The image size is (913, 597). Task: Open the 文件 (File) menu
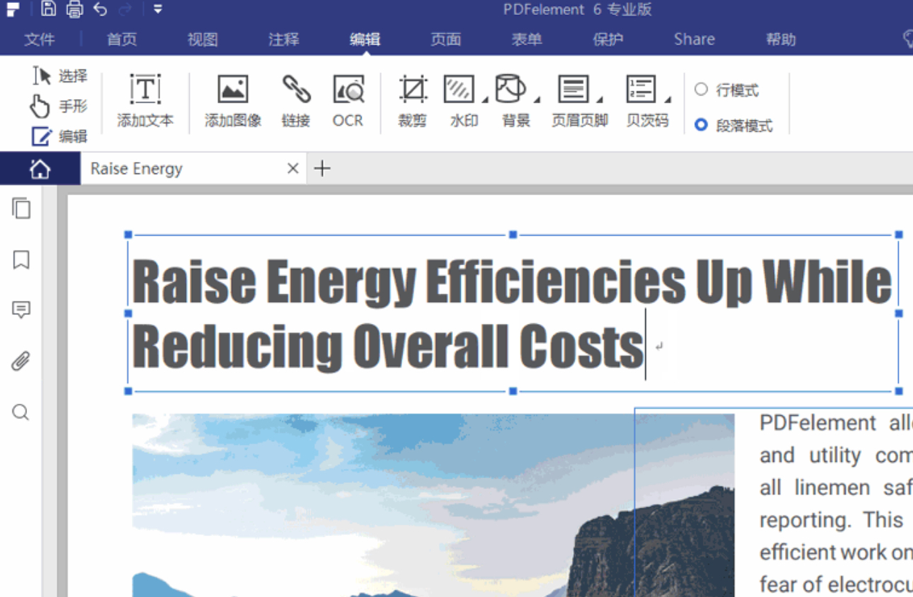pos(39,39)
